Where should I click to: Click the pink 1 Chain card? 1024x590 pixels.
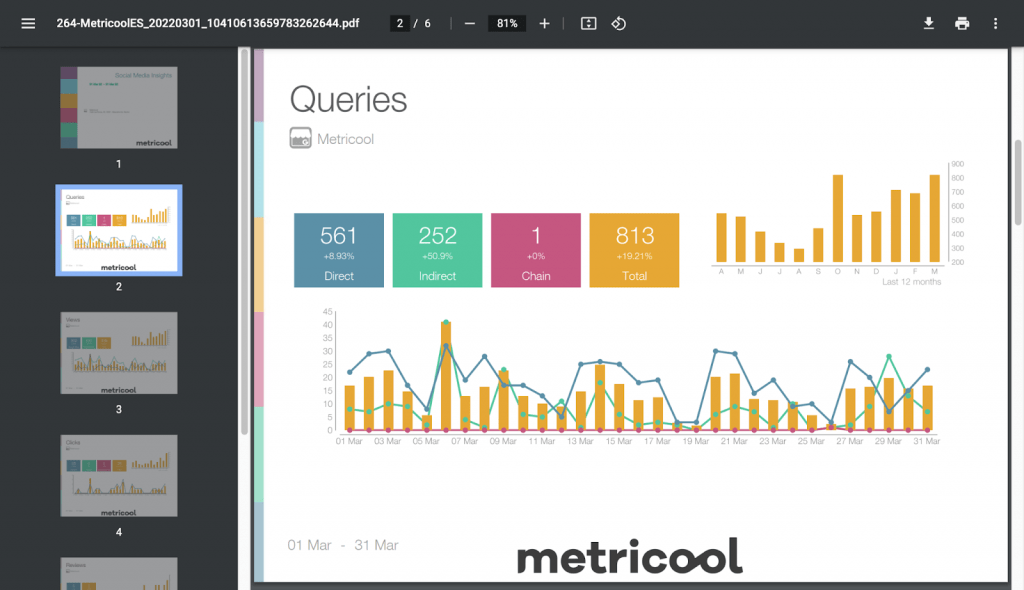point(536,250)
